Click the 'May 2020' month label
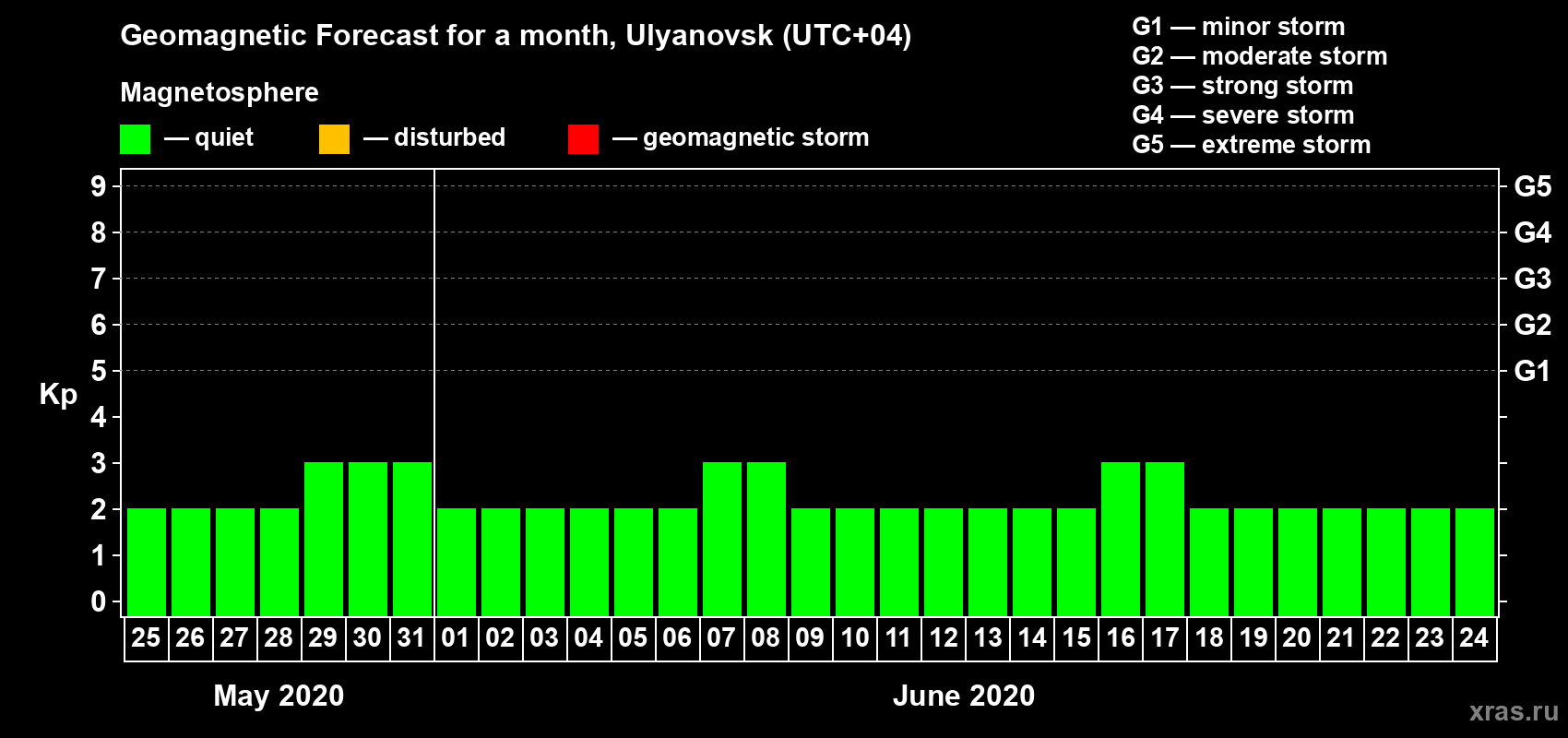This screenshot has width=1568, height=738. click(x=279, y=696)
